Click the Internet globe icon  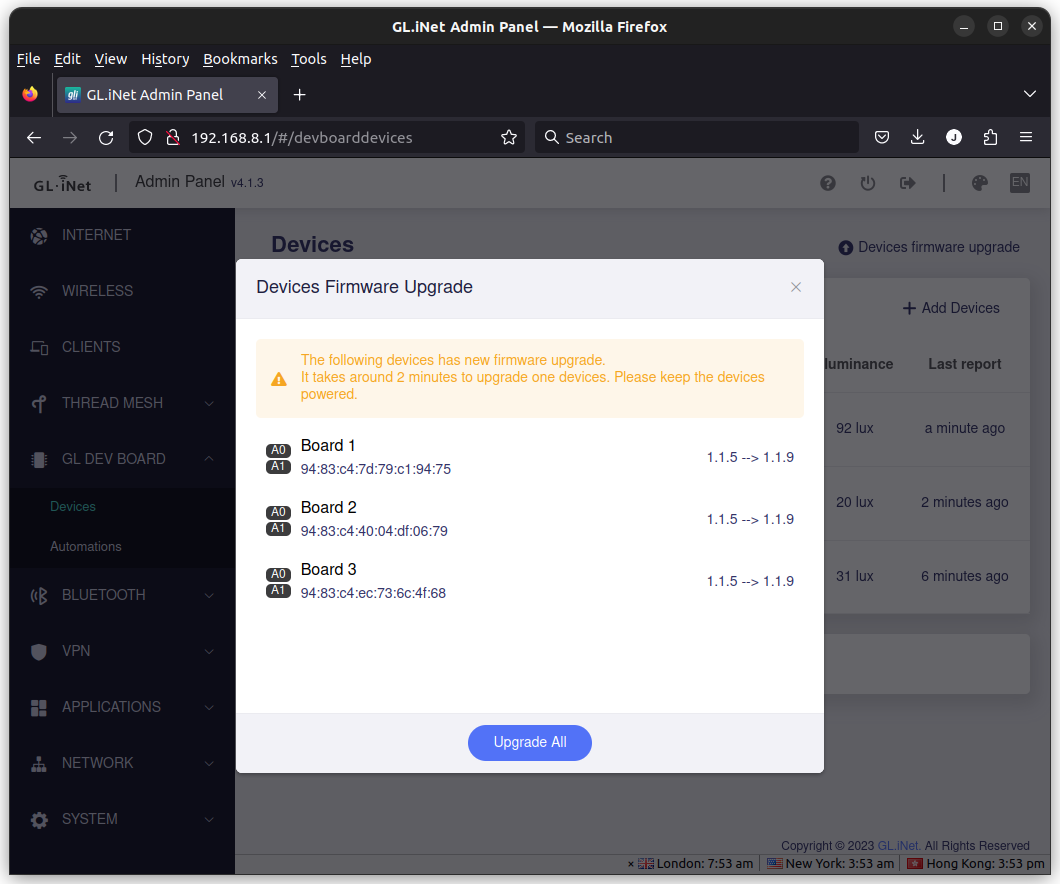[39, 236]
